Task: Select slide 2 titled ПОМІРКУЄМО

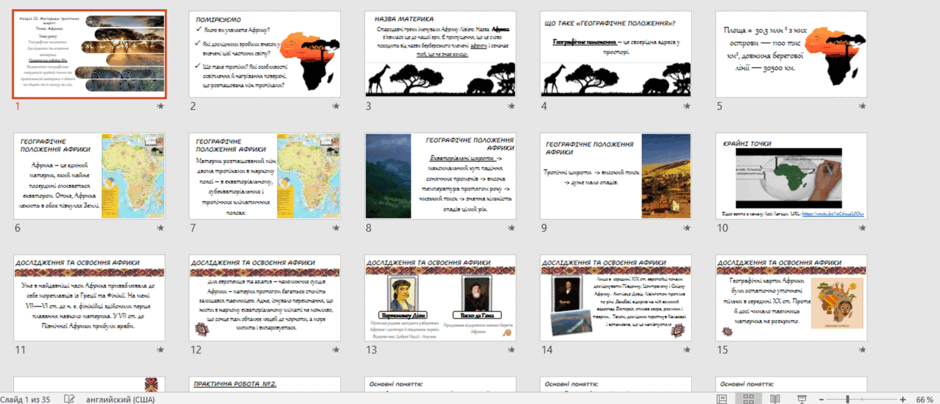Action: (264, 54)
